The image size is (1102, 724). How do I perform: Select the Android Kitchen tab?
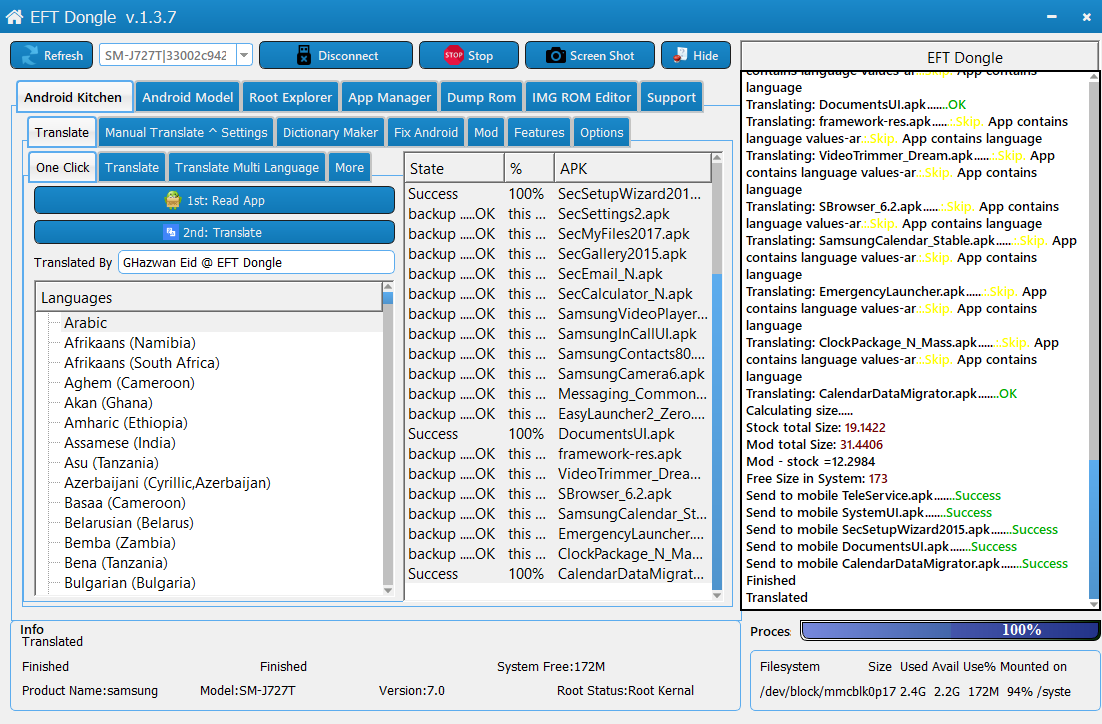73,97
